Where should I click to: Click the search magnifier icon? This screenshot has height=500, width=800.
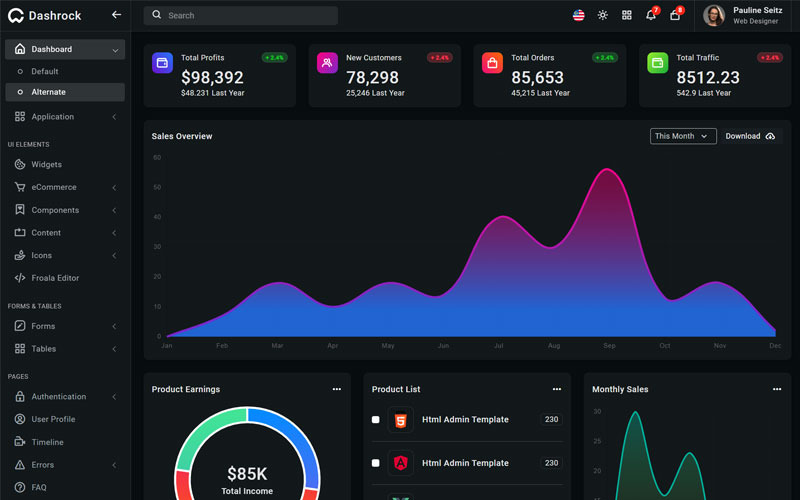pos(157,15)
